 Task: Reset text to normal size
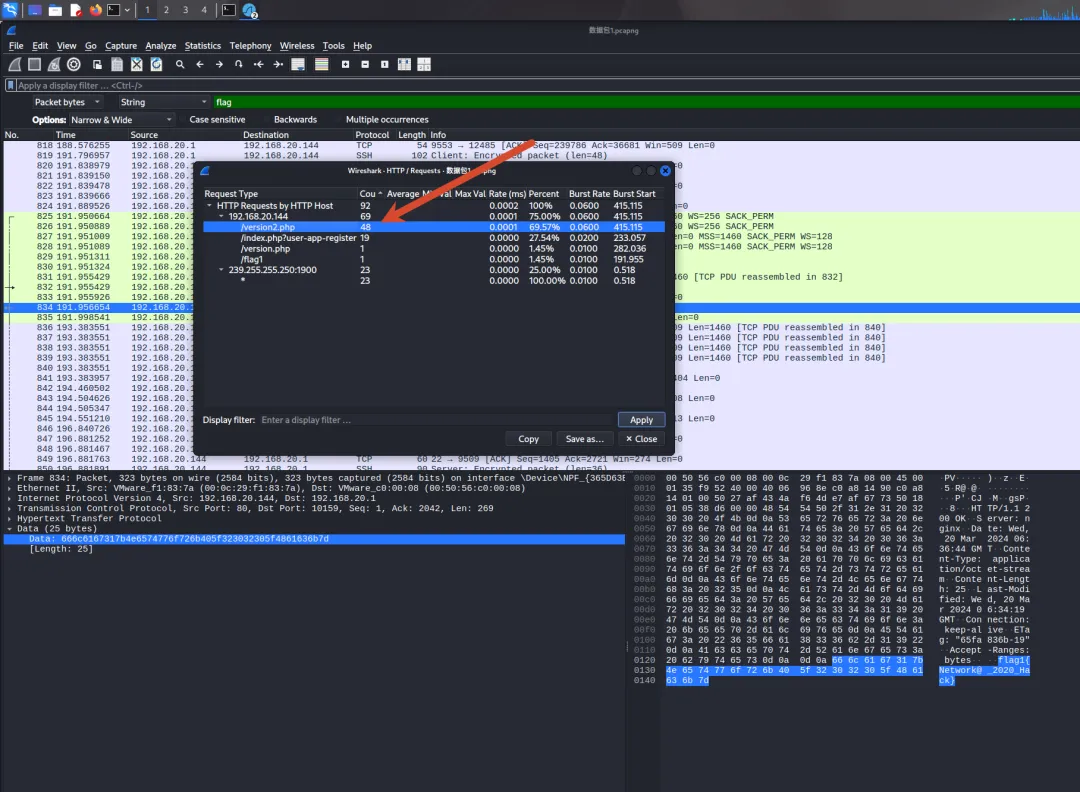[x=384, y=65]
